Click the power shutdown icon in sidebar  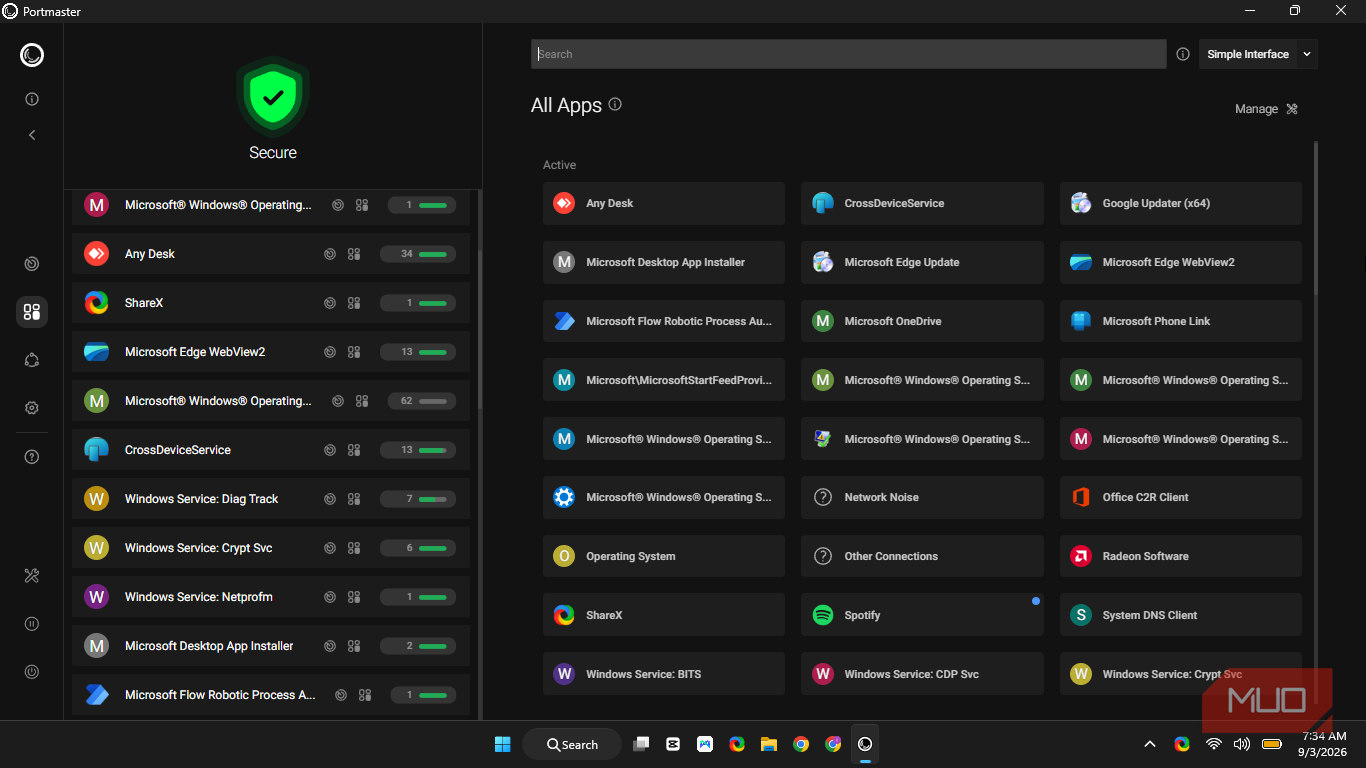[x=32, y=672]
